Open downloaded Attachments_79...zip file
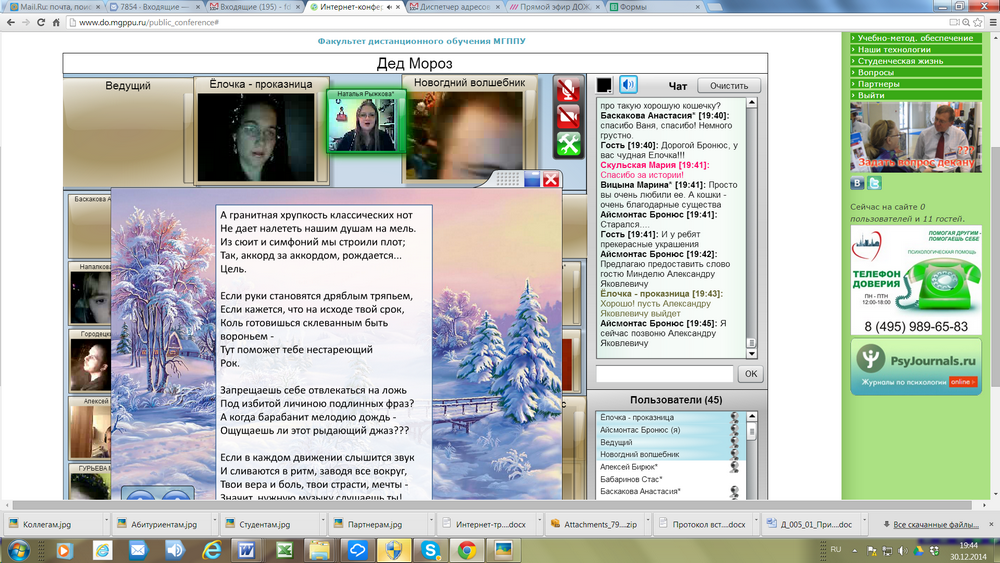Image resolution: width=1000 pixels, height=563 pixels. (593, 524)
